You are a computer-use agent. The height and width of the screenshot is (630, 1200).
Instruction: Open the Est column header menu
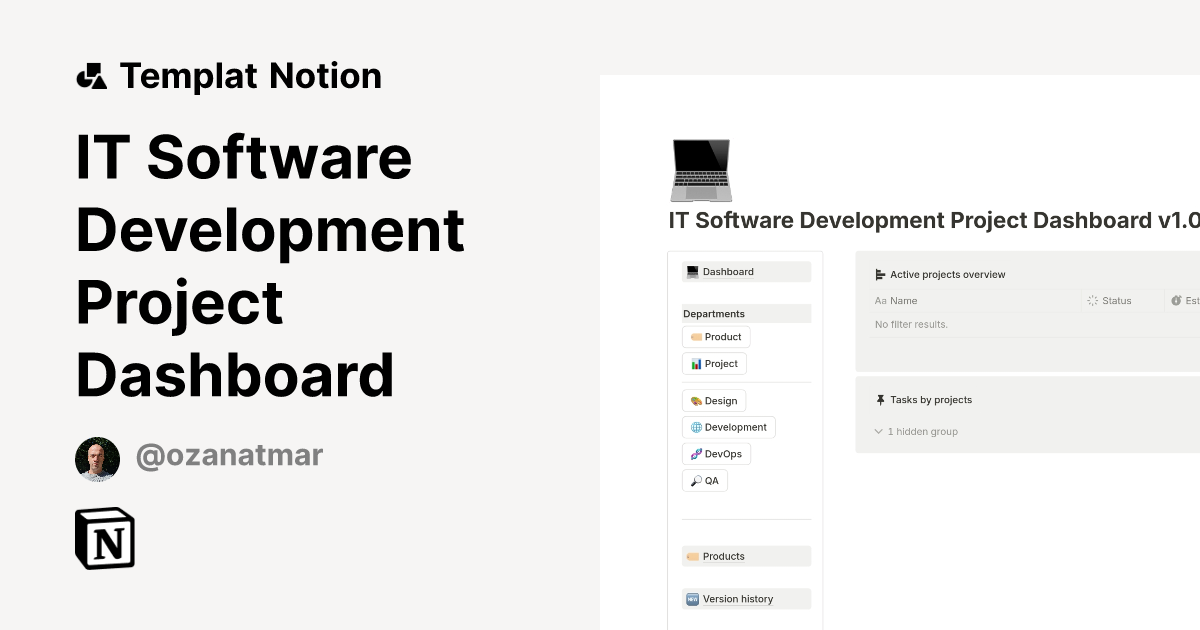point(1184,300)
